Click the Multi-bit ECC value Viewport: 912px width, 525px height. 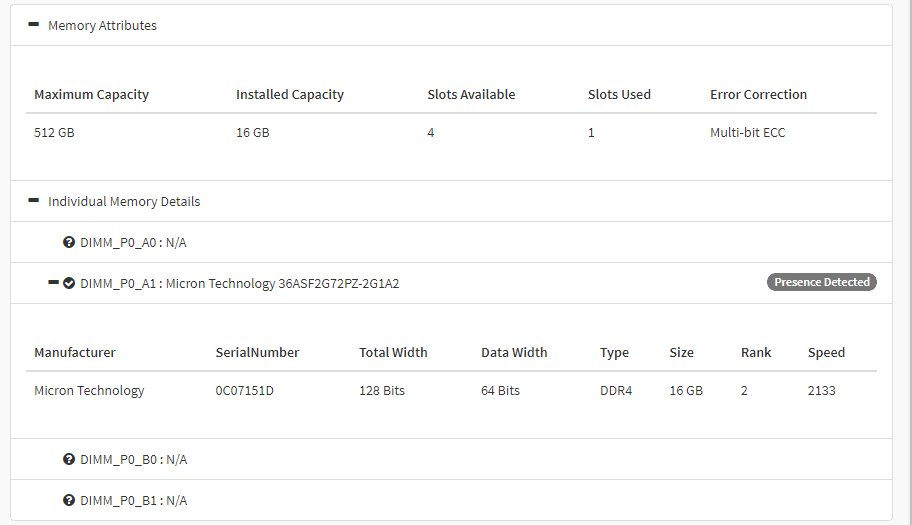coord(747,133)
